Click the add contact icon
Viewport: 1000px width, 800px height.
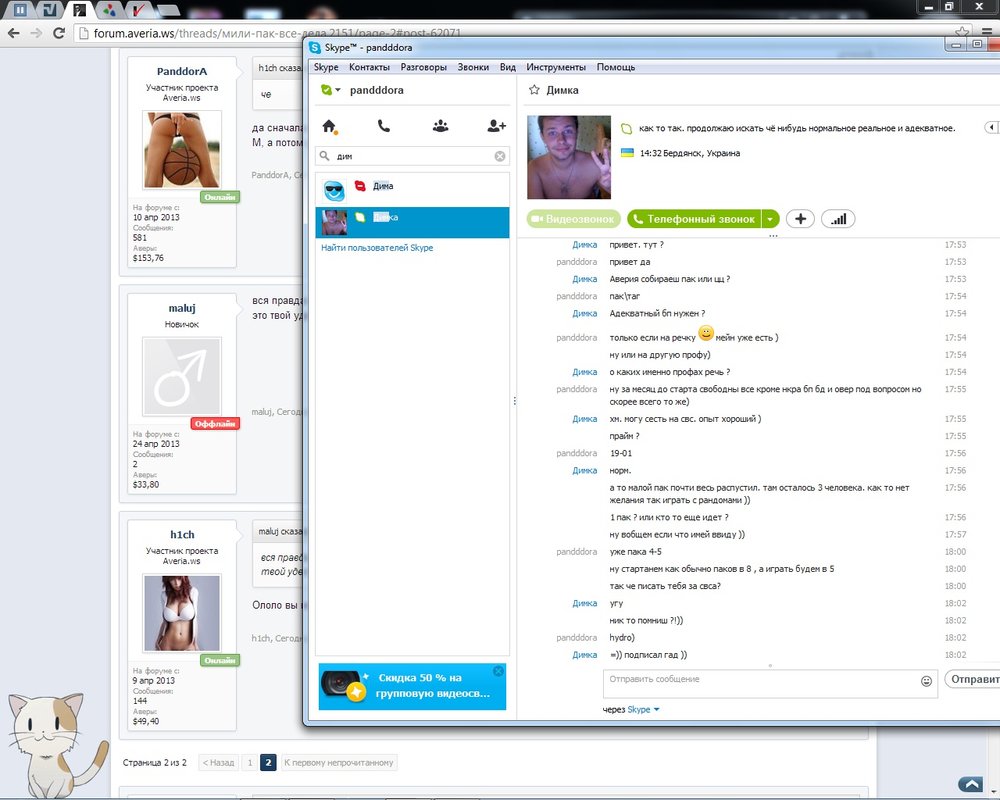(496, 126)
